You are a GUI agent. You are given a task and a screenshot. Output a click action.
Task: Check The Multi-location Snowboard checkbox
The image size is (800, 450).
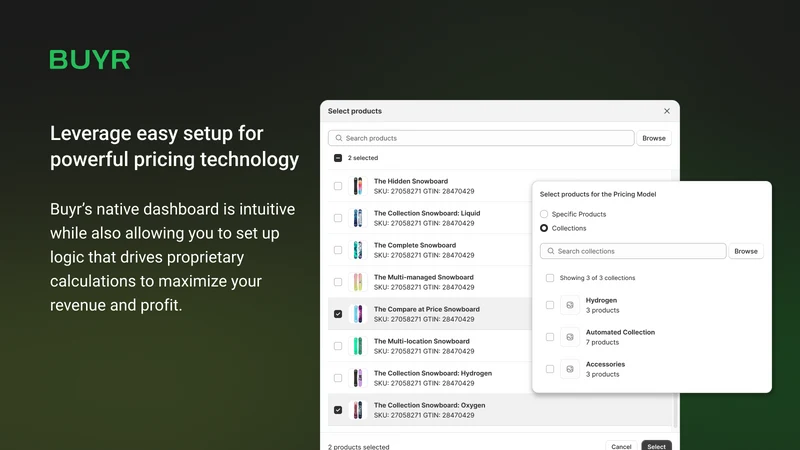click(338, 346)
